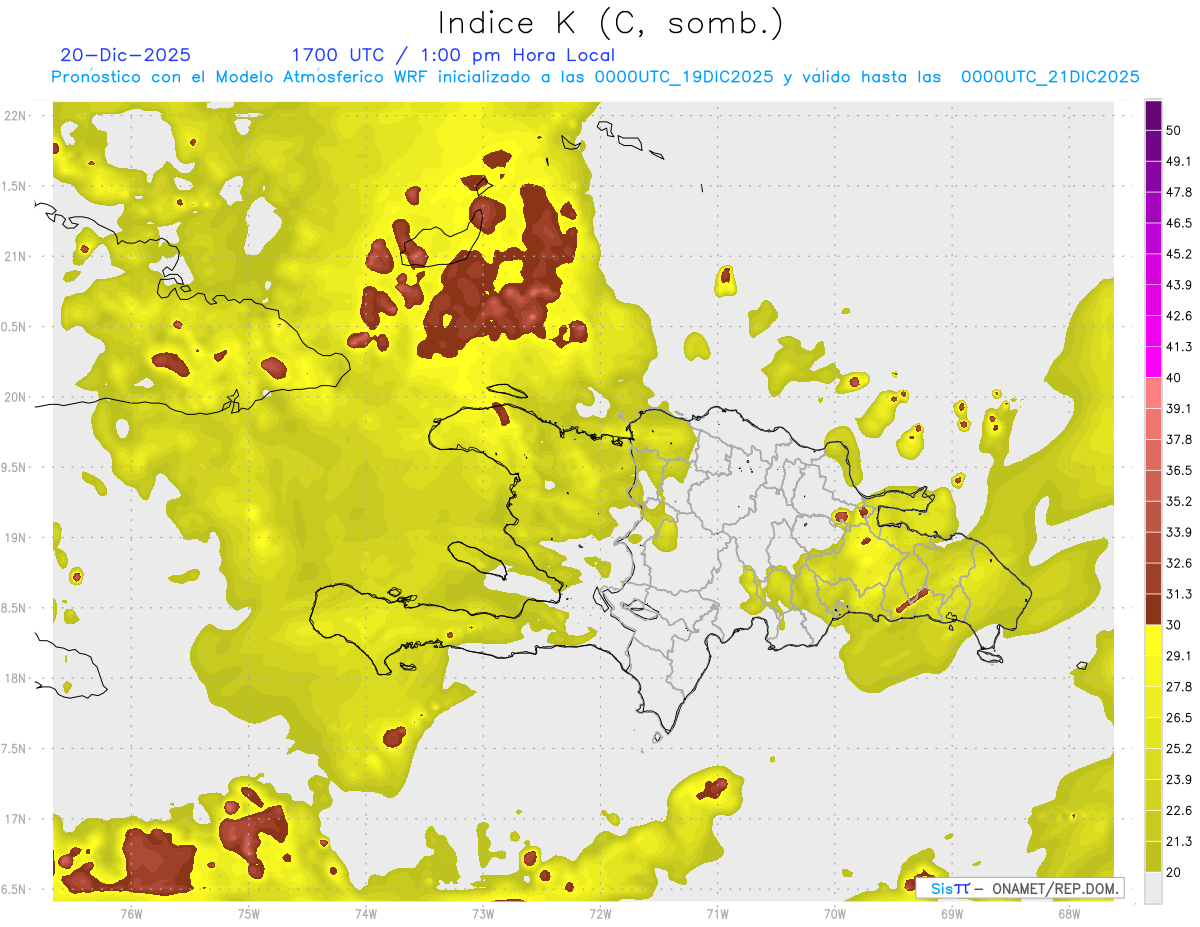Click the '70W' longitude label
This screenshot has height=927, width=1200.
pyautogui.click(x=834, y=913)
